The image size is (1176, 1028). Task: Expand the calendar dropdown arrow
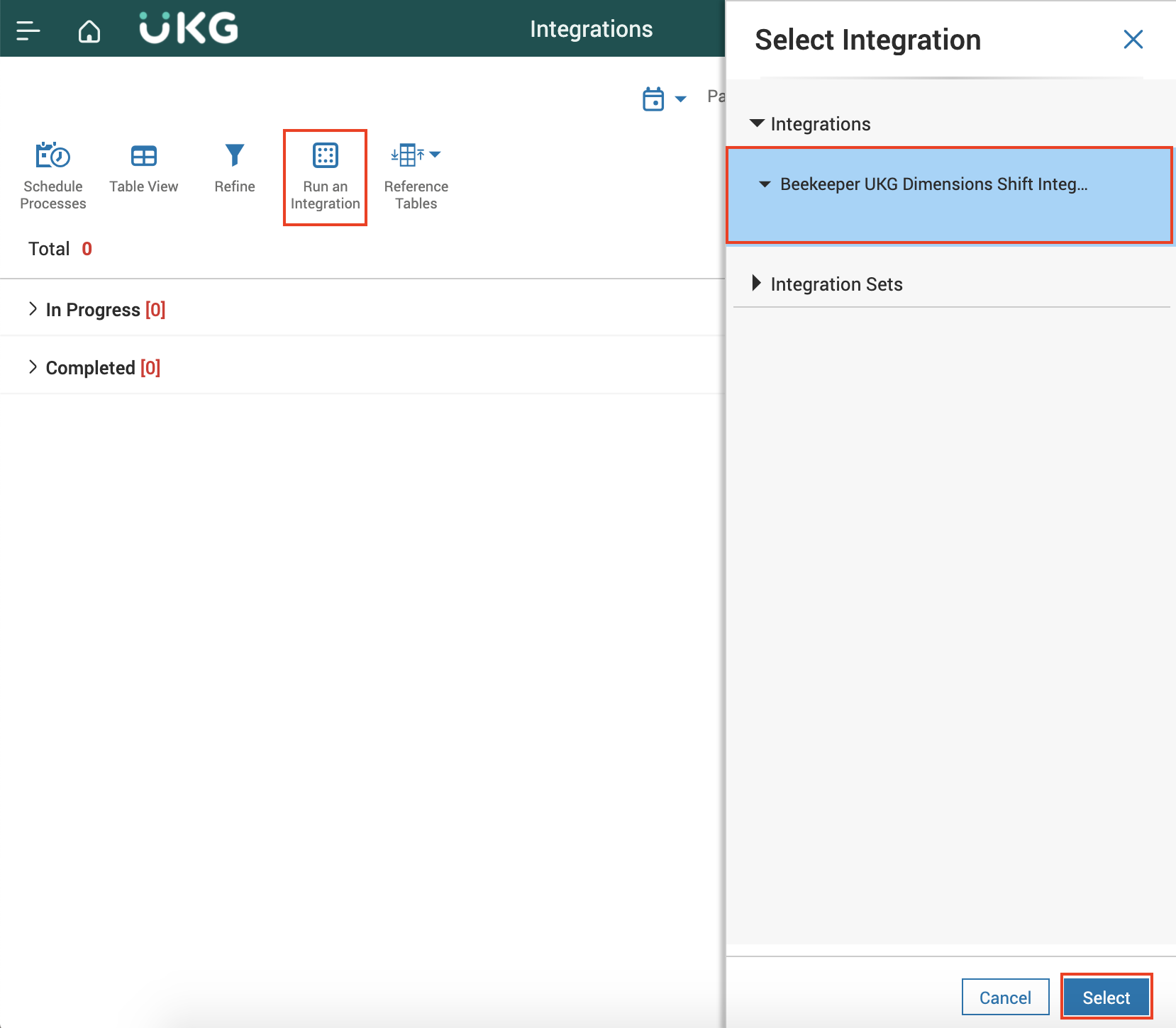point(681,99)
